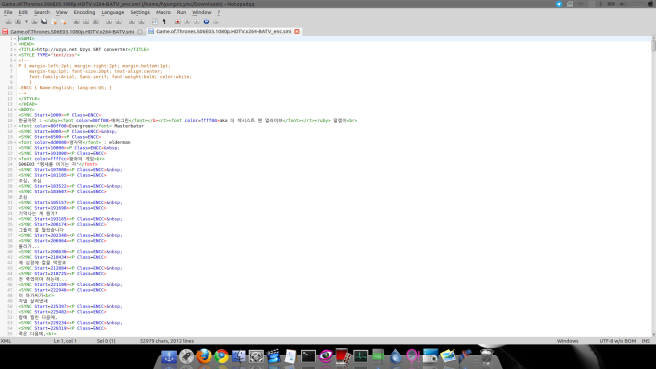Image resolution: width=656 pixels, height=369 pixels.
Task: Open the Settings menu
Action: [x=140, y=13]
